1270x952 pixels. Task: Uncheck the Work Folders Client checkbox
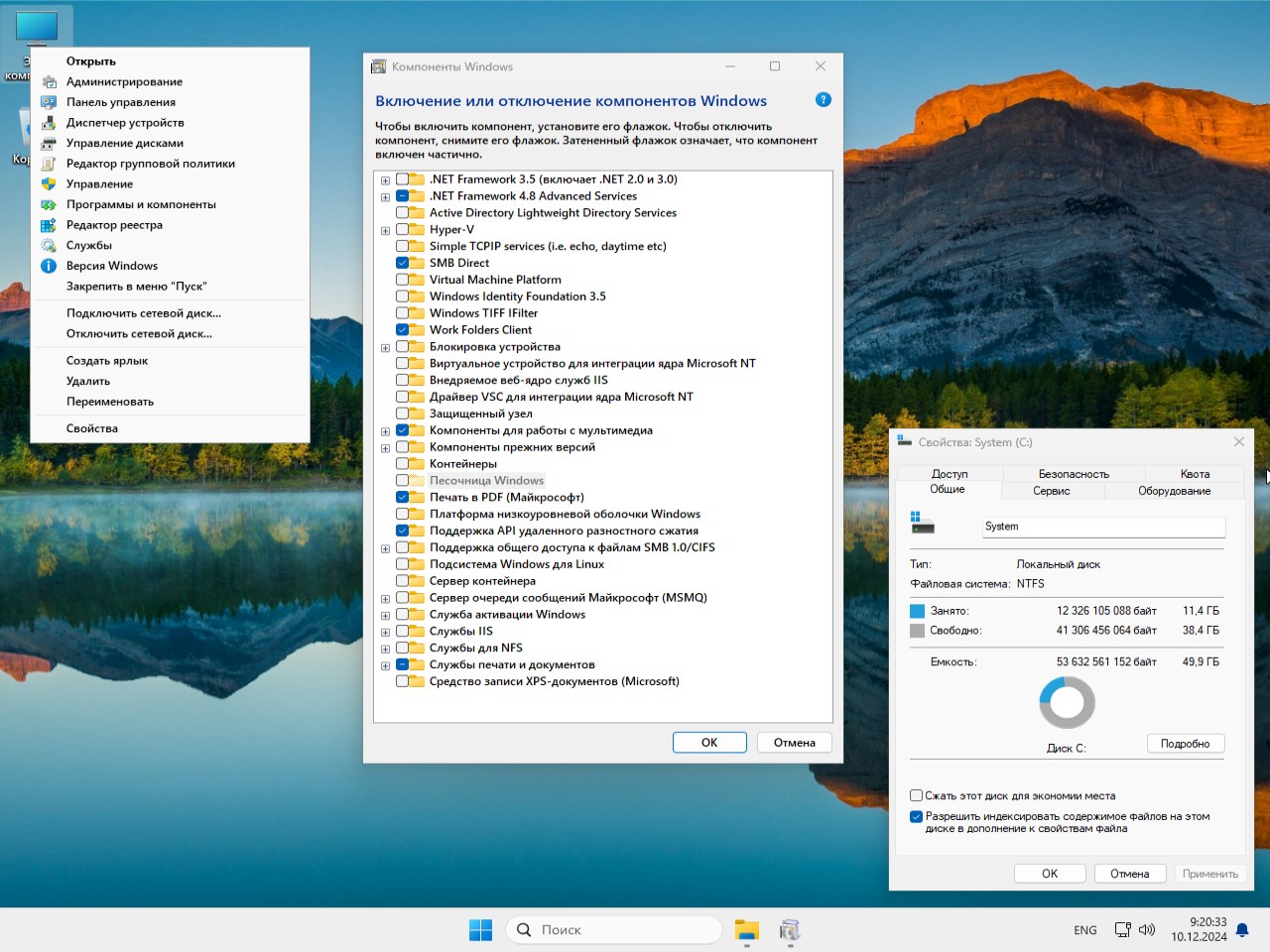402,330
